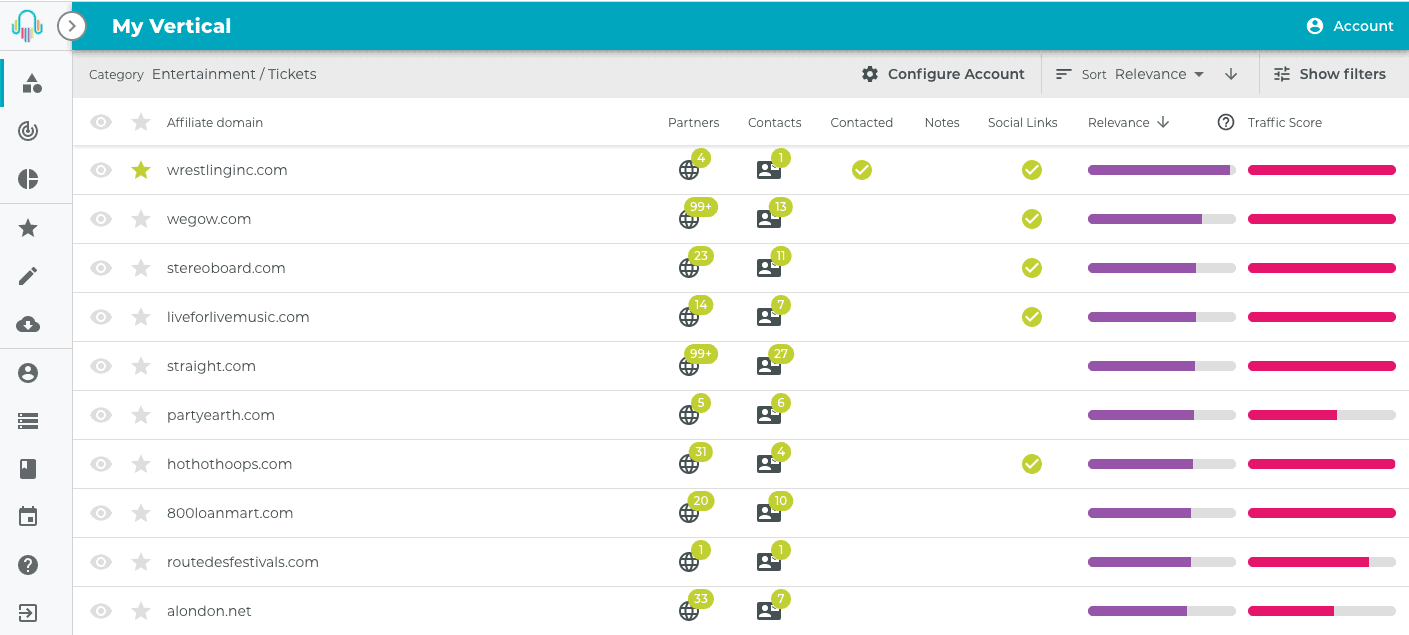Screen dimensions: 1409x635
Task: Open the help question icon in sidebar
Action: 28,565
